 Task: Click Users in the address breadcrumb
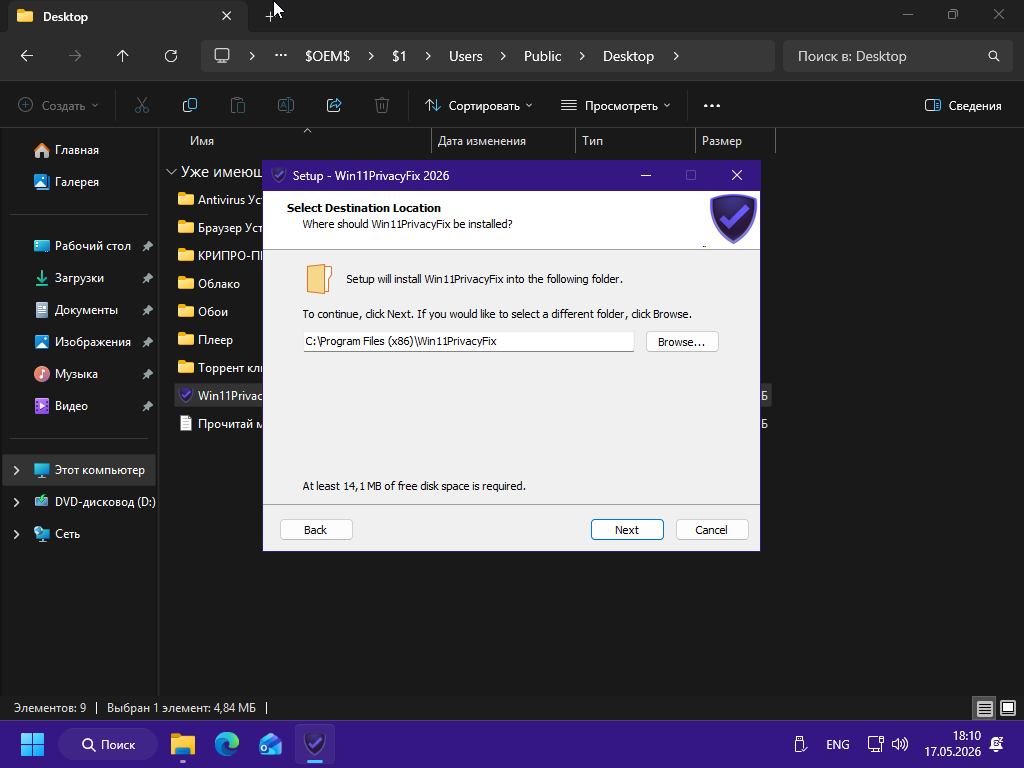466,56
